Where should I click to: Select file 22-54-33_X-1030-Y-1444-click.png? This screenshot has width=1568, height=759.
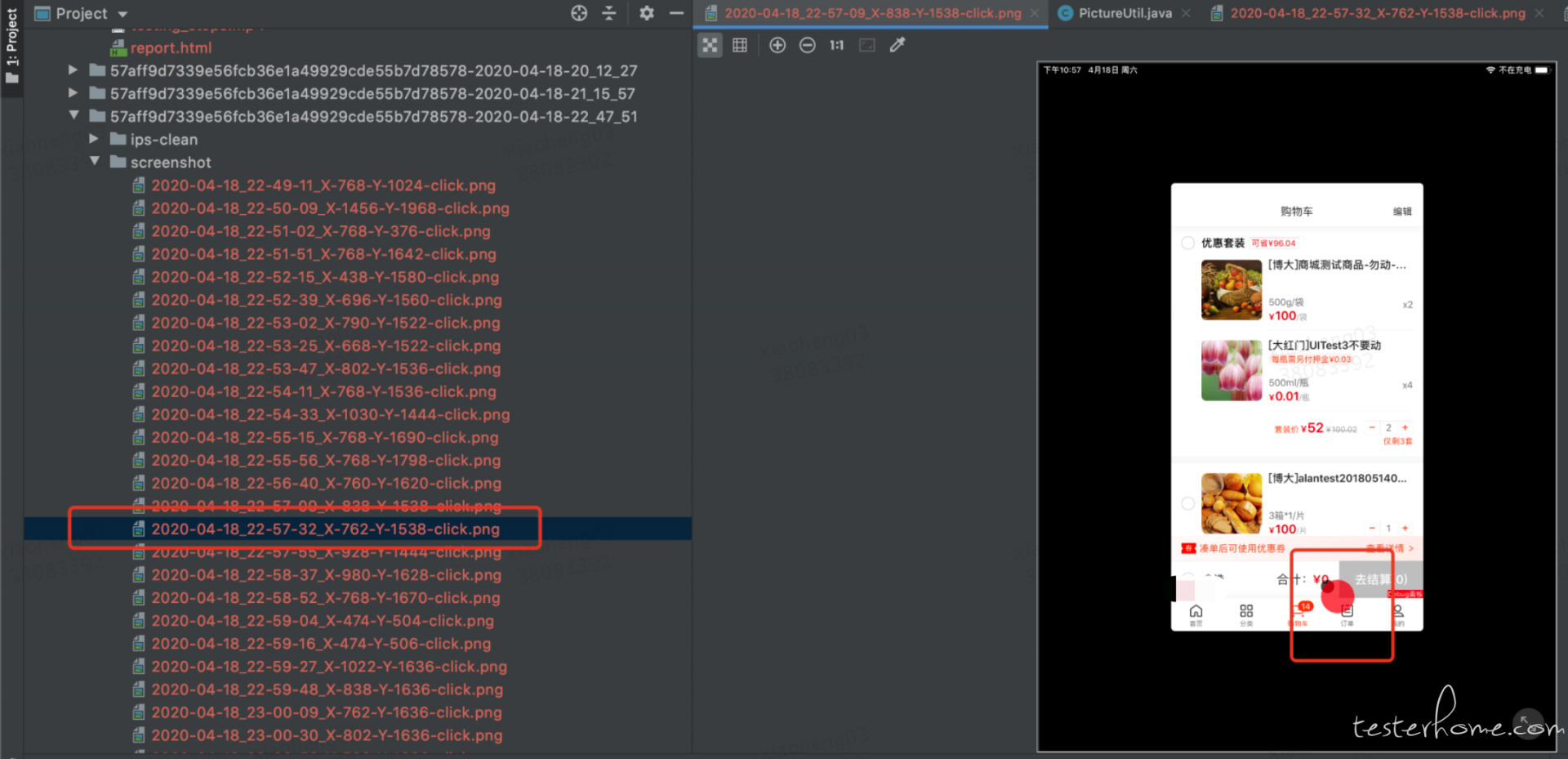click(331, 414)
